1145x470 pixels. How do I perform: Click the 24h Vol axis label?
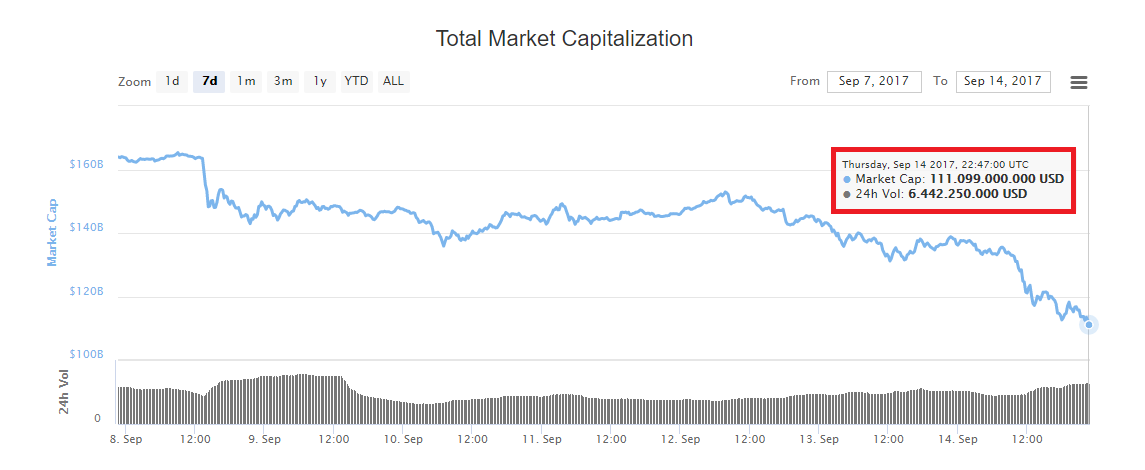[x=64, y=391]
